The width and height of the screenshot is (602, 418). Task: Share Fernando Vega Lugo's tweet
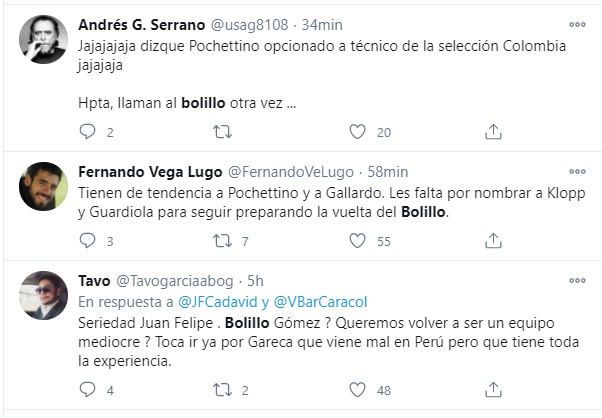pos(493,241)
